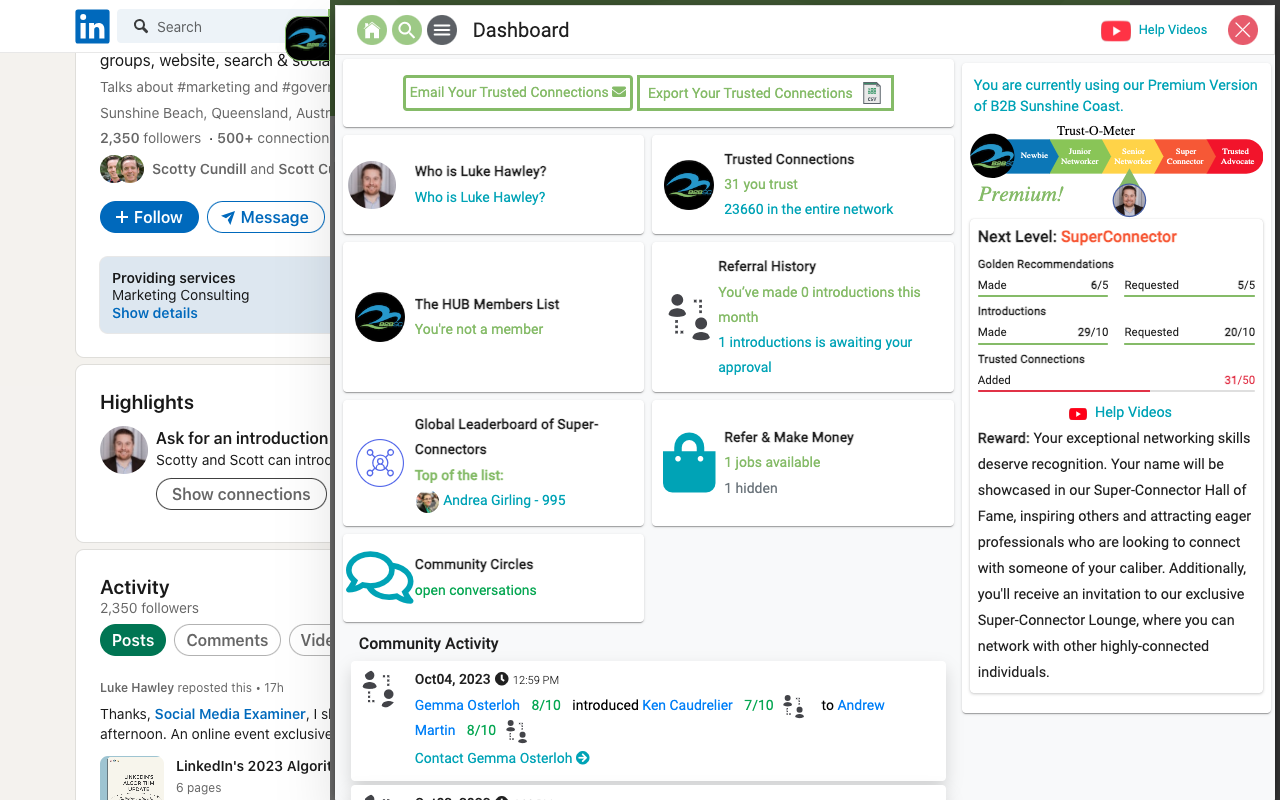Viewport: 1280px width, 800px height.
Task: Open 1 introductions awaiting your approval
Action: point(815,355)
